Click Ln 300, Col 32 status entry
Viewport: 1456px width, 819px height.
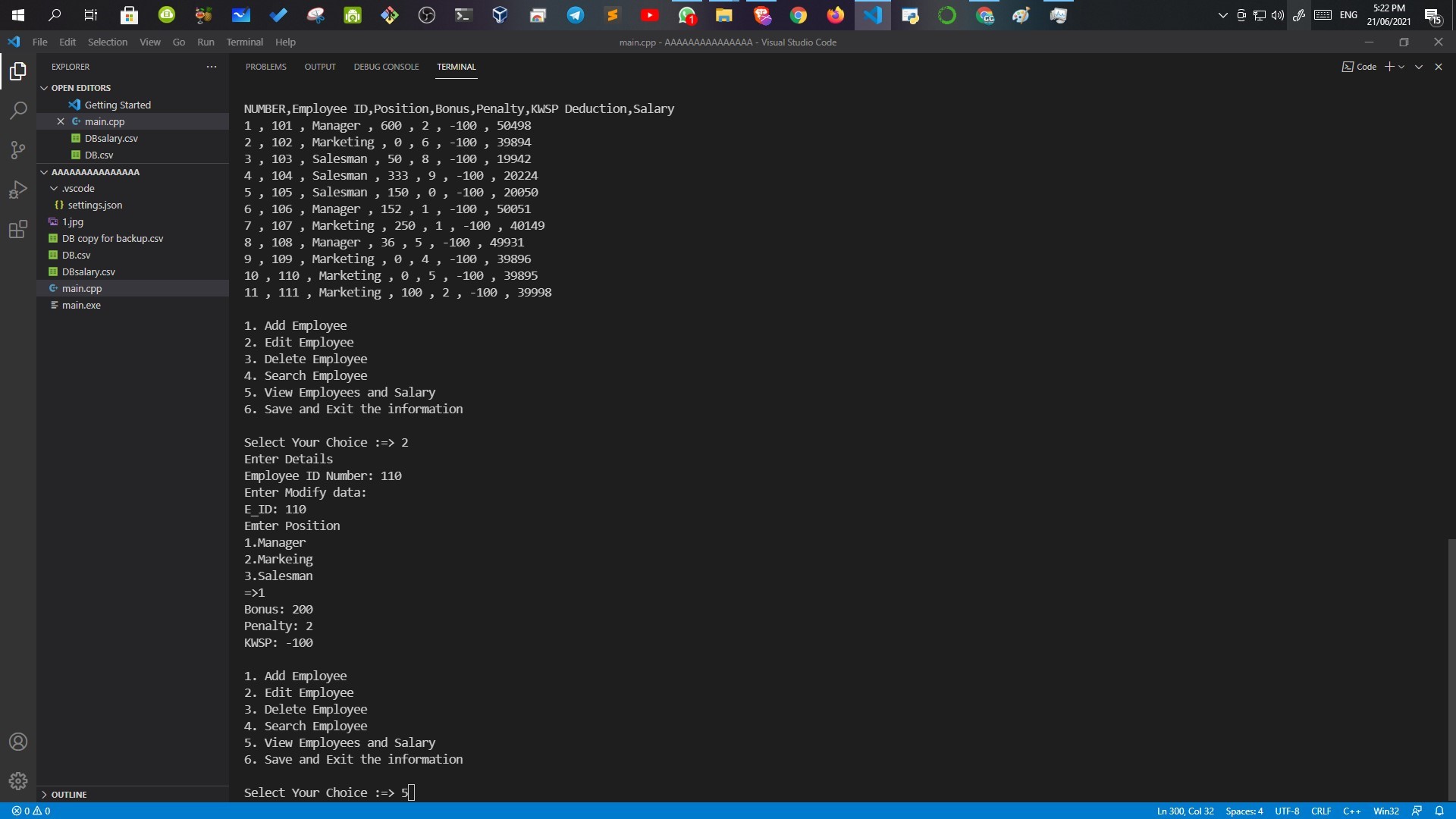point(1185,811)
